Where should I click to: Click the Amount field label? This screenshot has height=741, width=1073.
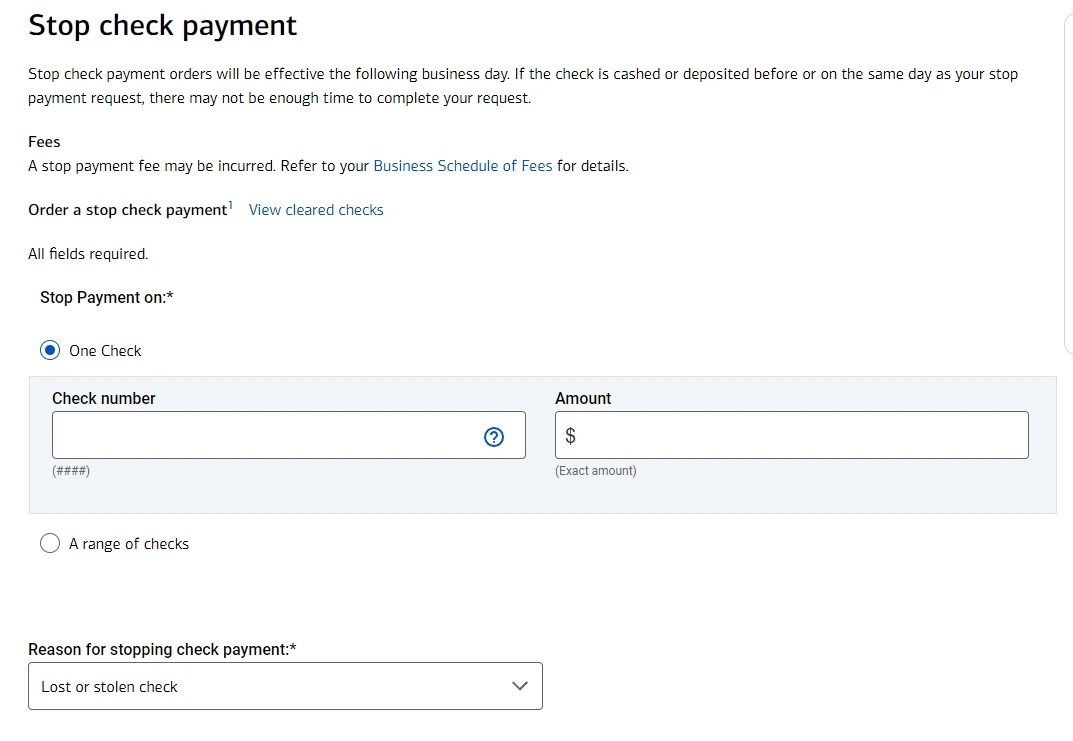coord(583,398)
